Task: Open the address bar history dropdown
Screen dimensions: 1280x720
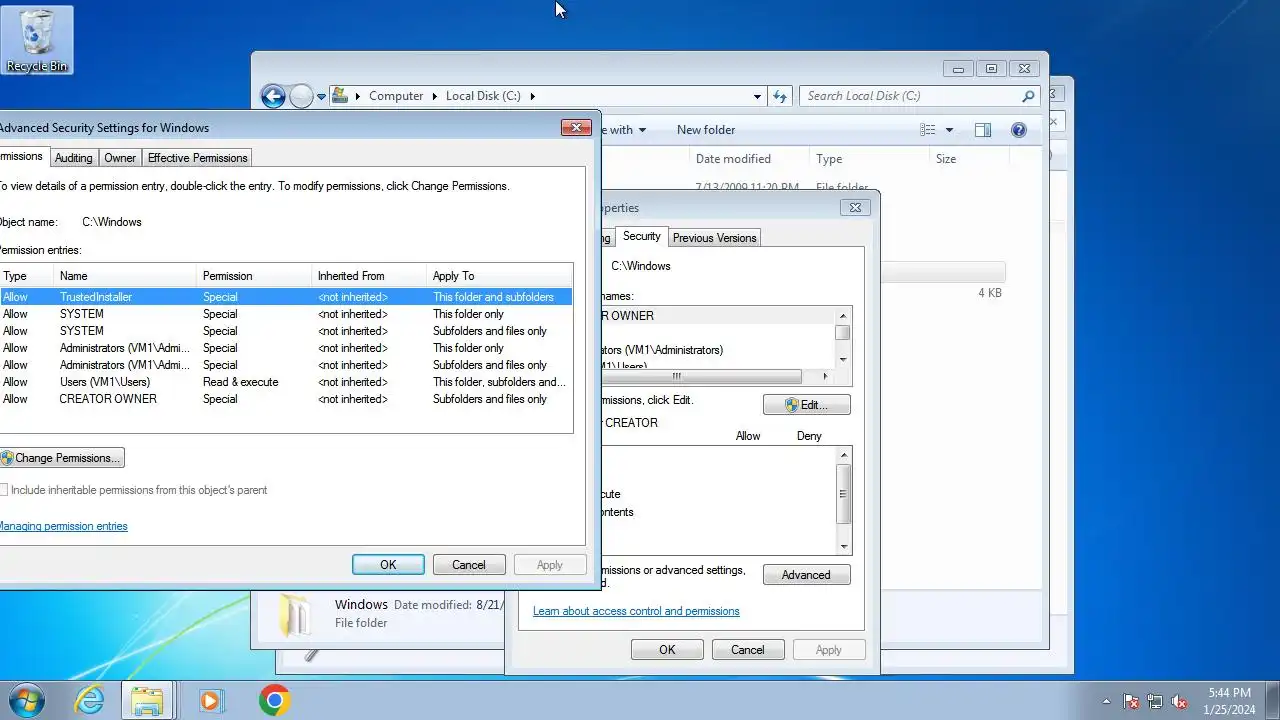Action: (757, 97)
